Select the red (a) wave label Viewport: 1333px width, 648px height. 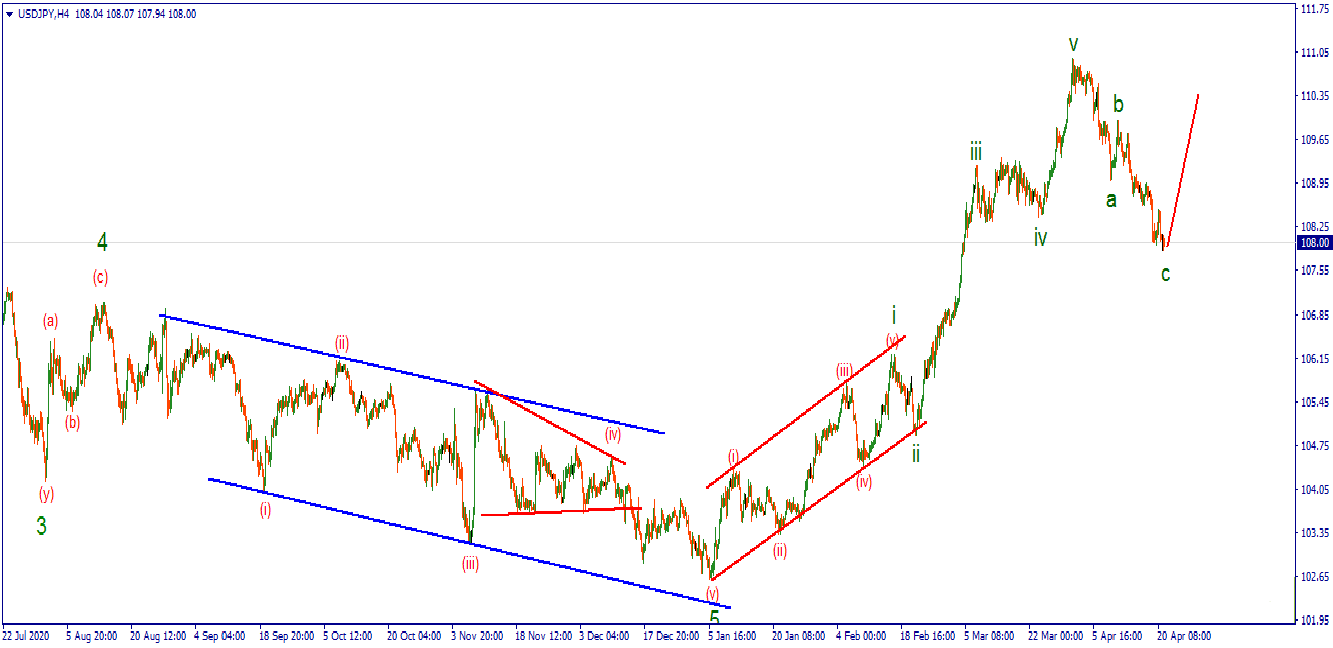(50, 321)
